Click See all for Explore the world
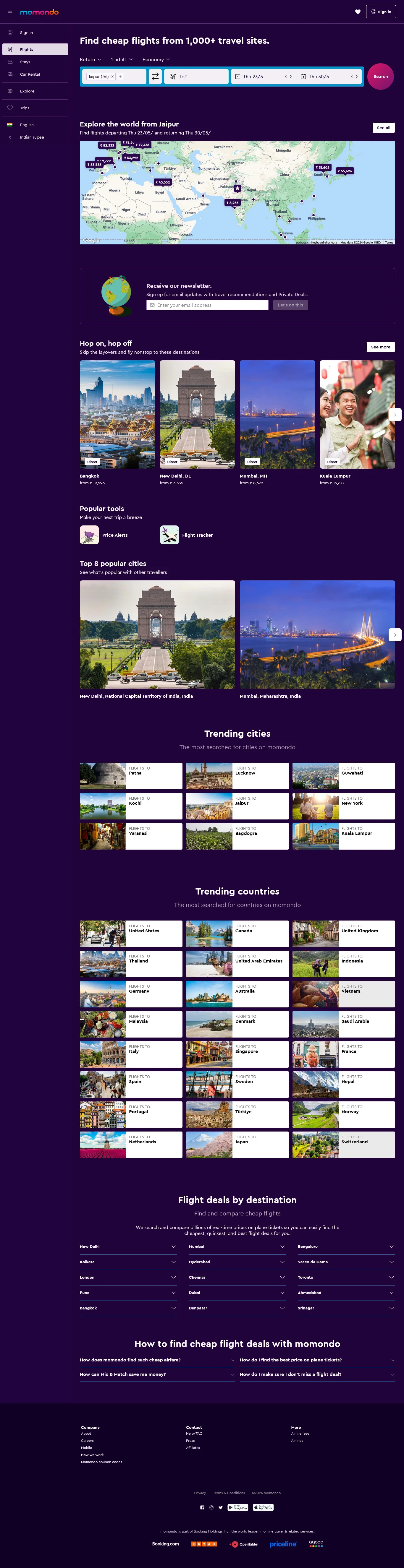The image size is (404, 1568). [384, 128]
